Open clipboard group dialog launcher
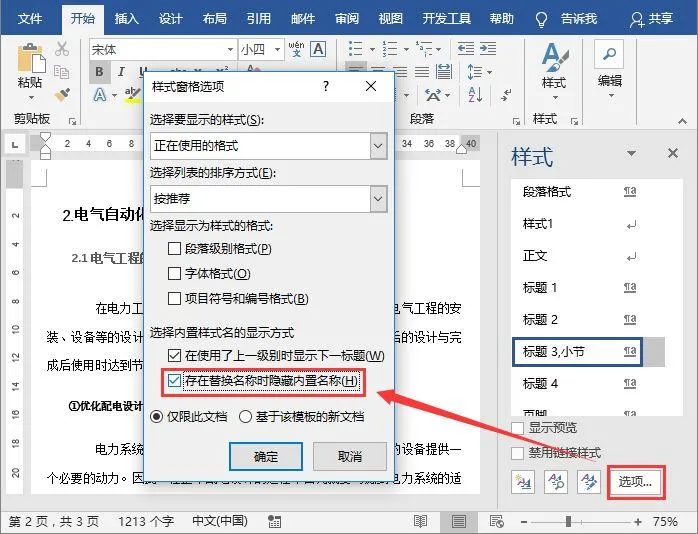Screen dimensions: 698x534 pos(73,121)
